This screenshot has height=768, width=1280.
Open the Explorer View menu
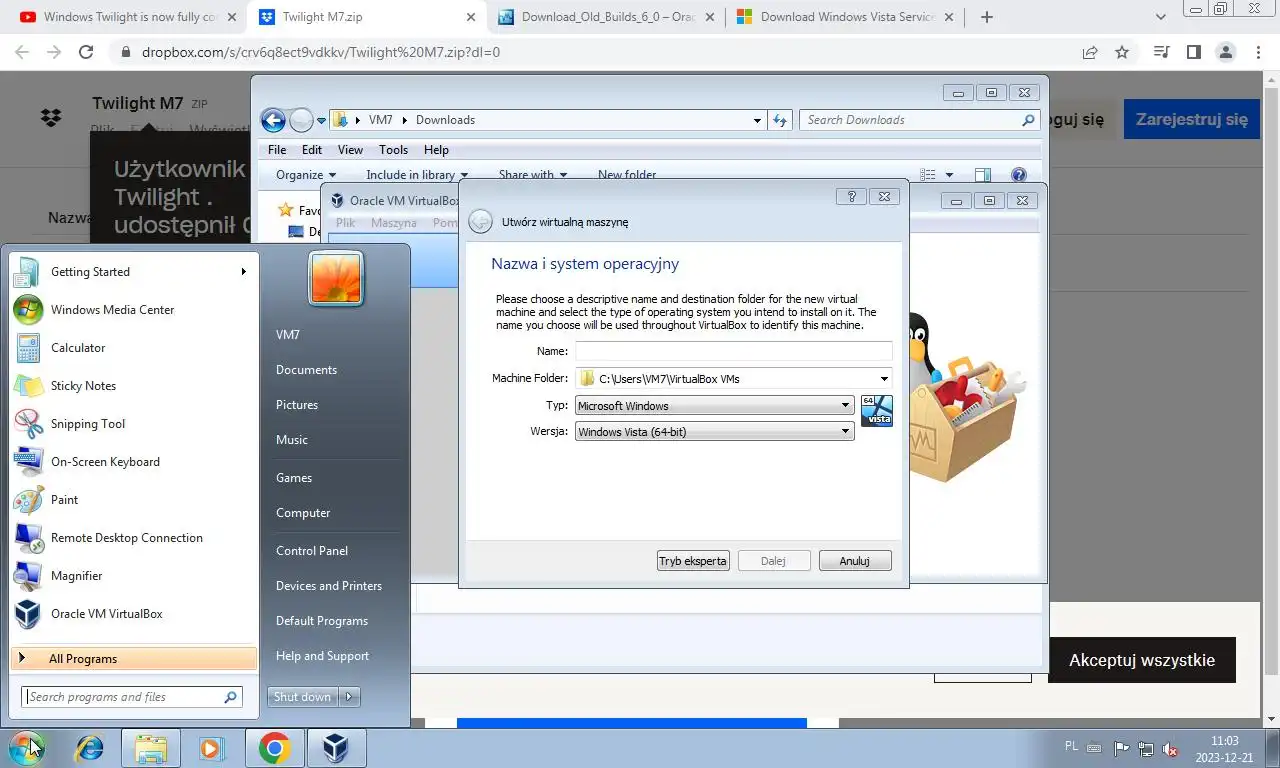pos(350,150)
